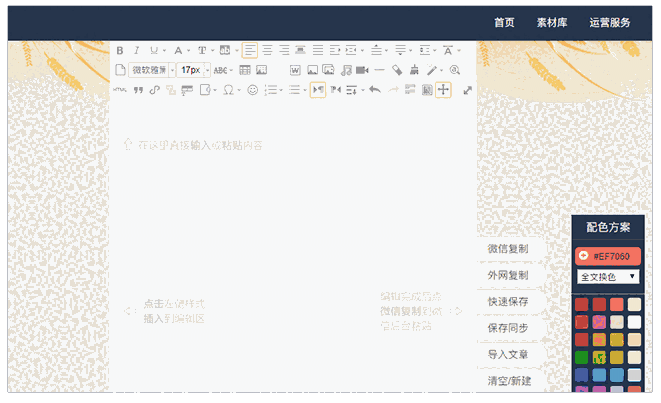Insert an unordered list
This screenshot has width=661, height=403.
(294, 90)
